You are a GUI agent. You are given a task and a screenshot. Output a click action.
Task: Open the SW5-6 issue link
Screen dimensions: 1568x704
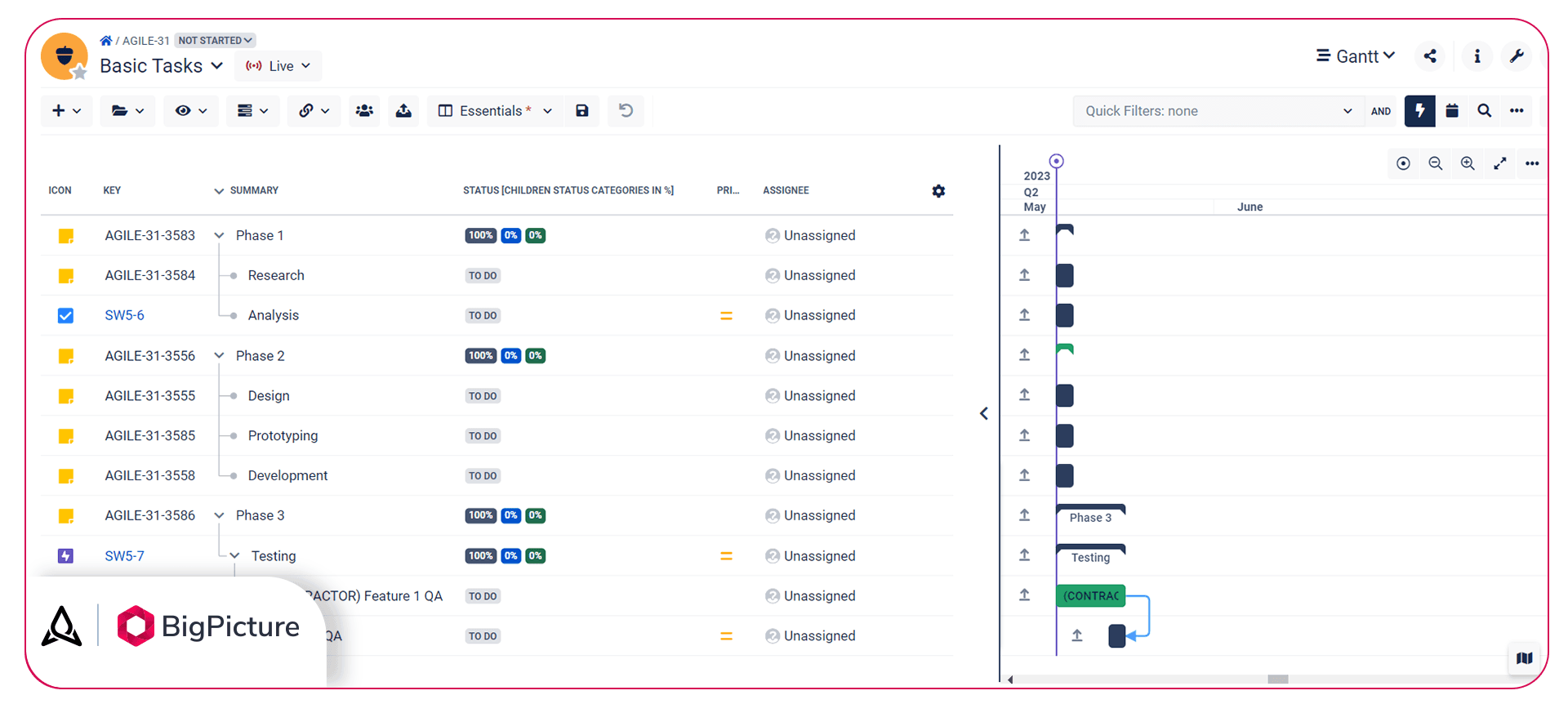click(124, 315)
